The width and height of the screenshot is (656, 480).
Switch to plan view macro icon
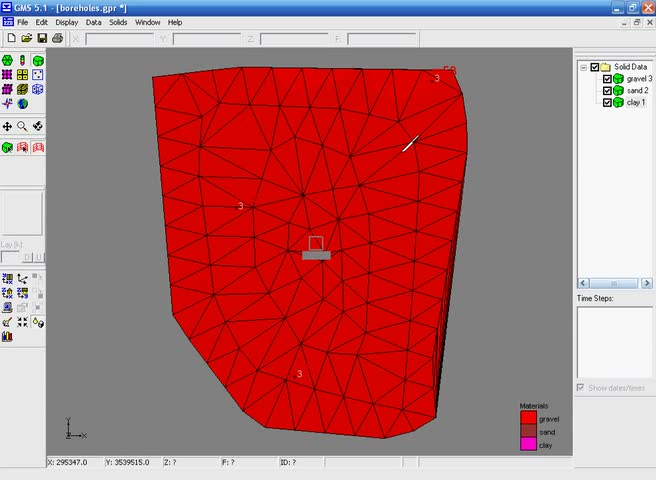tap(7, 279)
